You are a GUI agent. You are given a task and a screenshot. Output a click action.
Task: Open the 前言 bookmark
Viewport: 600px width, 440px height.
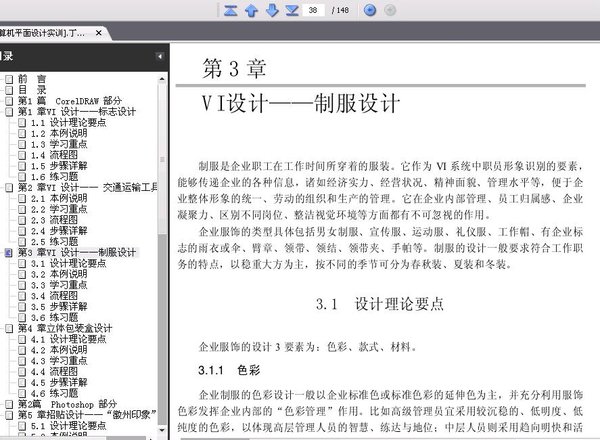[x=32, y=79]
